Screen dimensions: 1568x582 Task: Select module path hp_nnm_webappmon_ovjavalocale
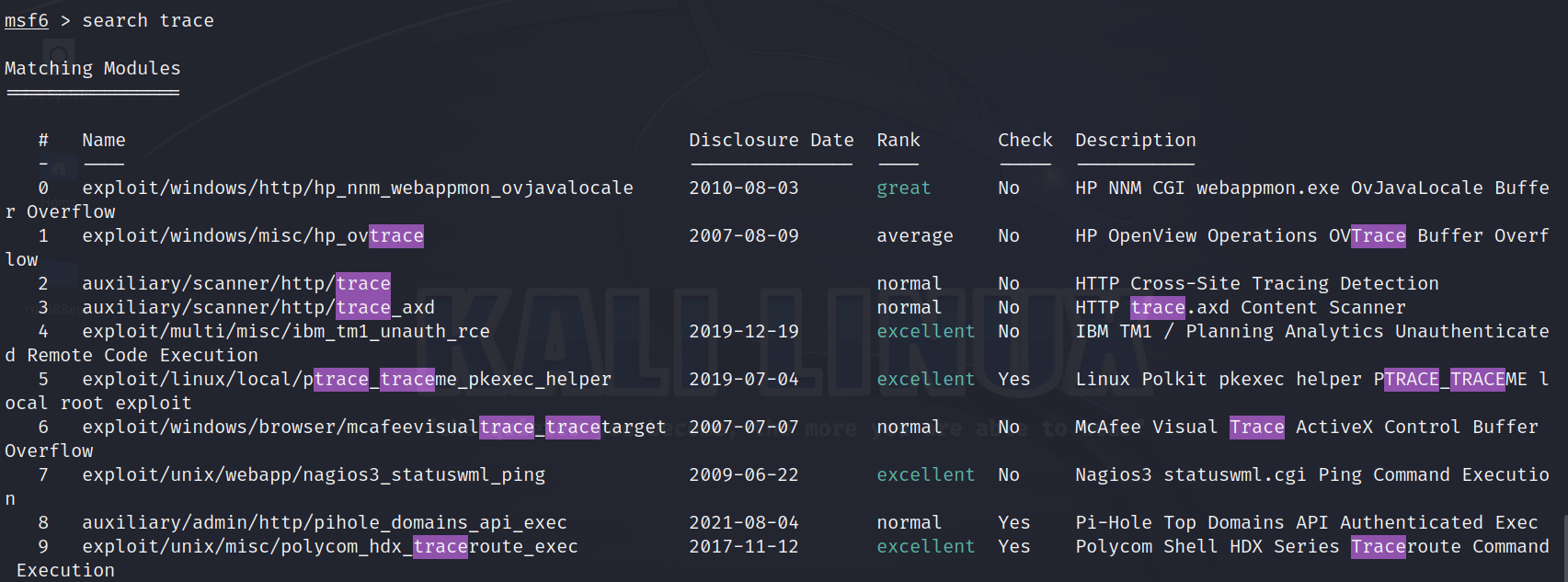pos(357,188)
